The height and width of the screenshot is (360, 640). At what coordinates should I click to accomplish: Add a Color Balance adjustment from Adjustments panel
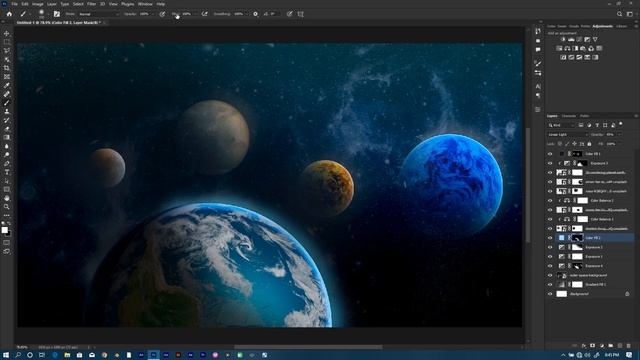point(567,49)
